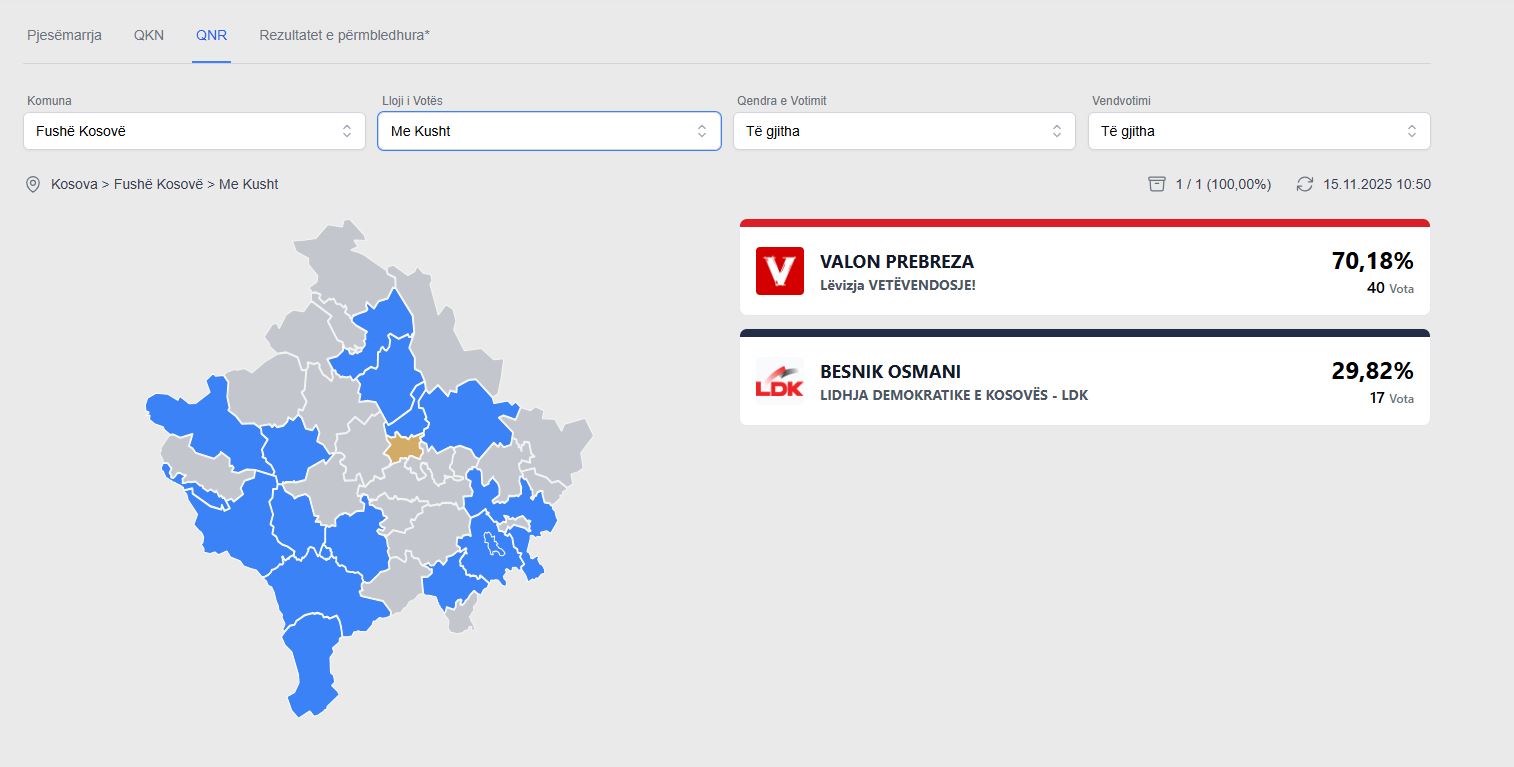Click the ballot box counted icon
Screen dimensions: 1514x767
point(1157,184)
